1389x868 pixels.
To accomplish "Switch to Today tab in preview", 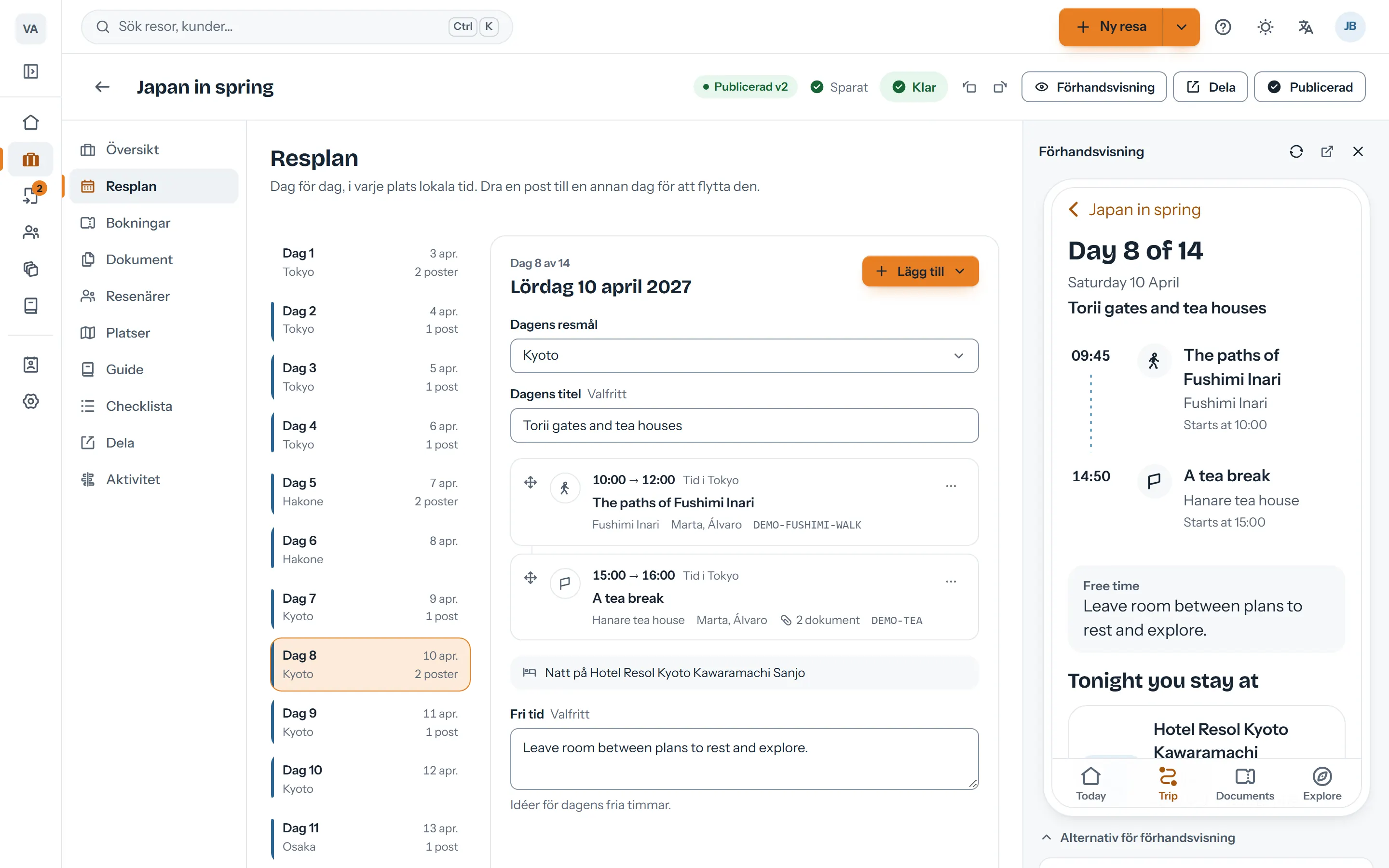I will pos(1090,784).
